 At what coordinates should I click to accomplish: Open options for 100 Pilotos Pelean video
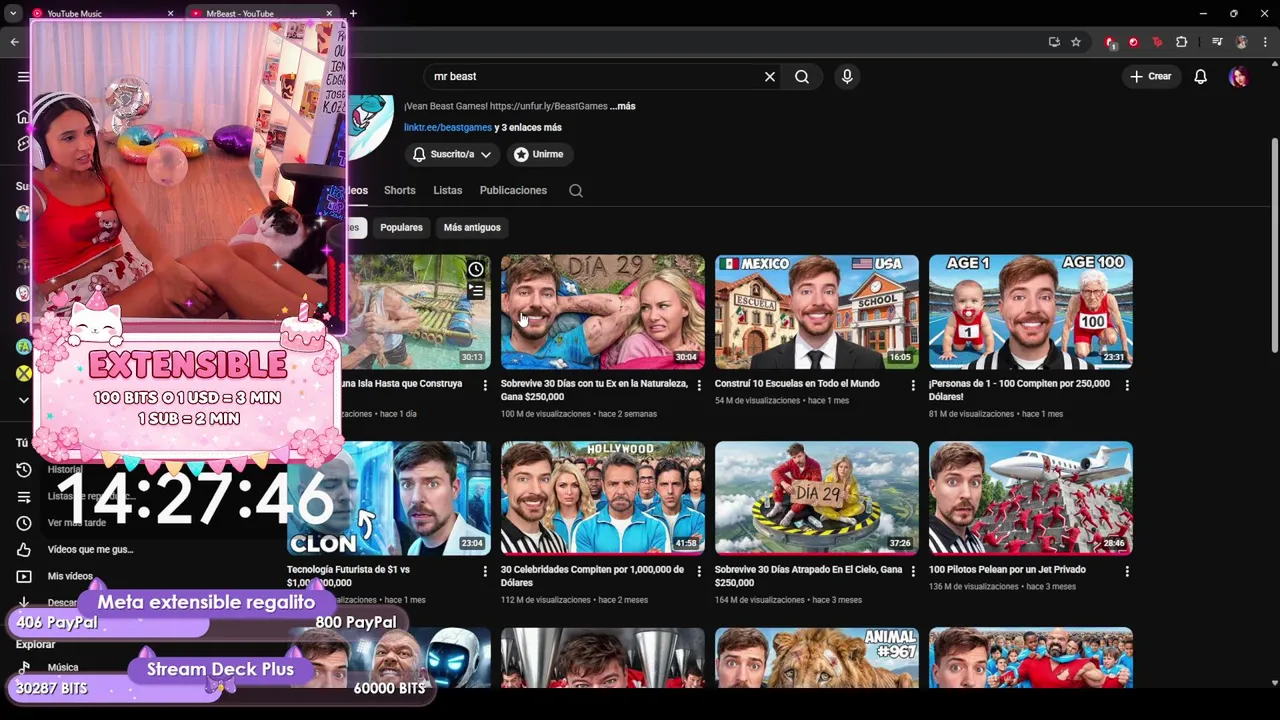(x=1127, y=571)
